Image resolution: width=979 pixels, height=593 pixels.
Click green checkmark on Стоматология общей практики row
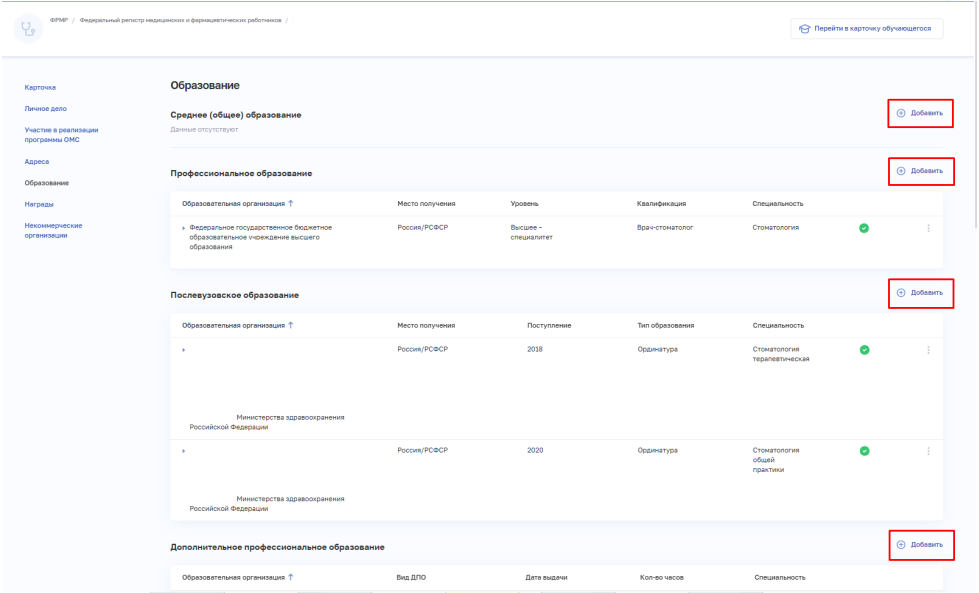(864, 451)
